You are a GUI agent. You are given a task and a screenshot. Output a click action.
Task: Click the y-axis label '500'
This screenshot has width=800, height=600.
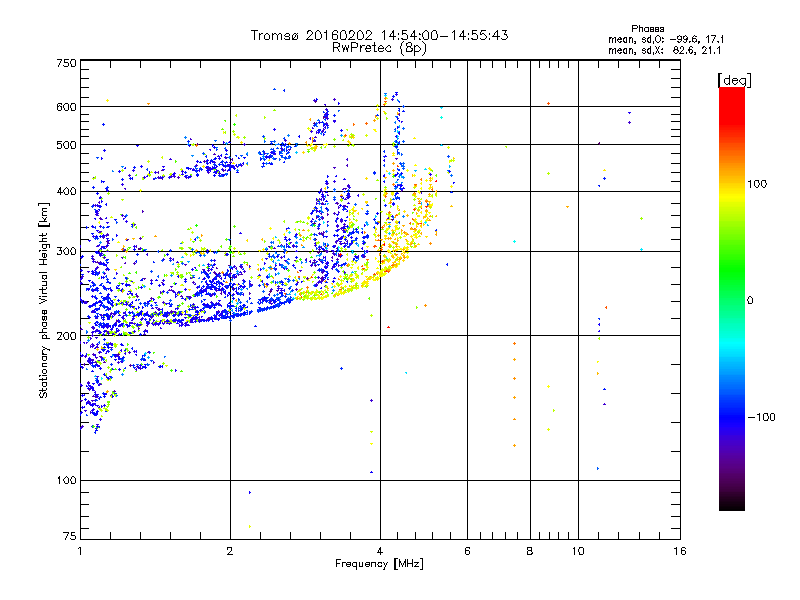coord(66,145)
